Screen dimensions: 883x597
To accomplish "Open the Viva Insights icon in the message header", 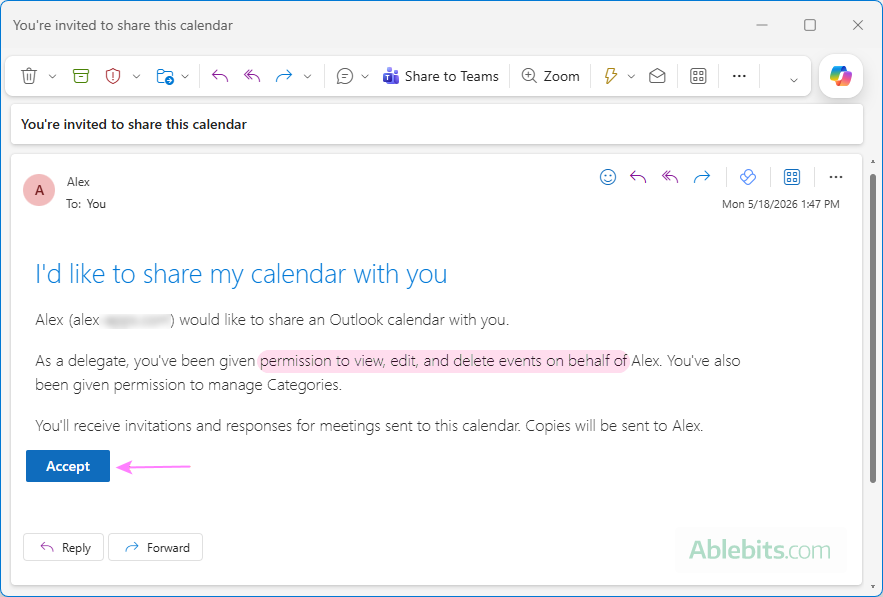I will point(748,177).
